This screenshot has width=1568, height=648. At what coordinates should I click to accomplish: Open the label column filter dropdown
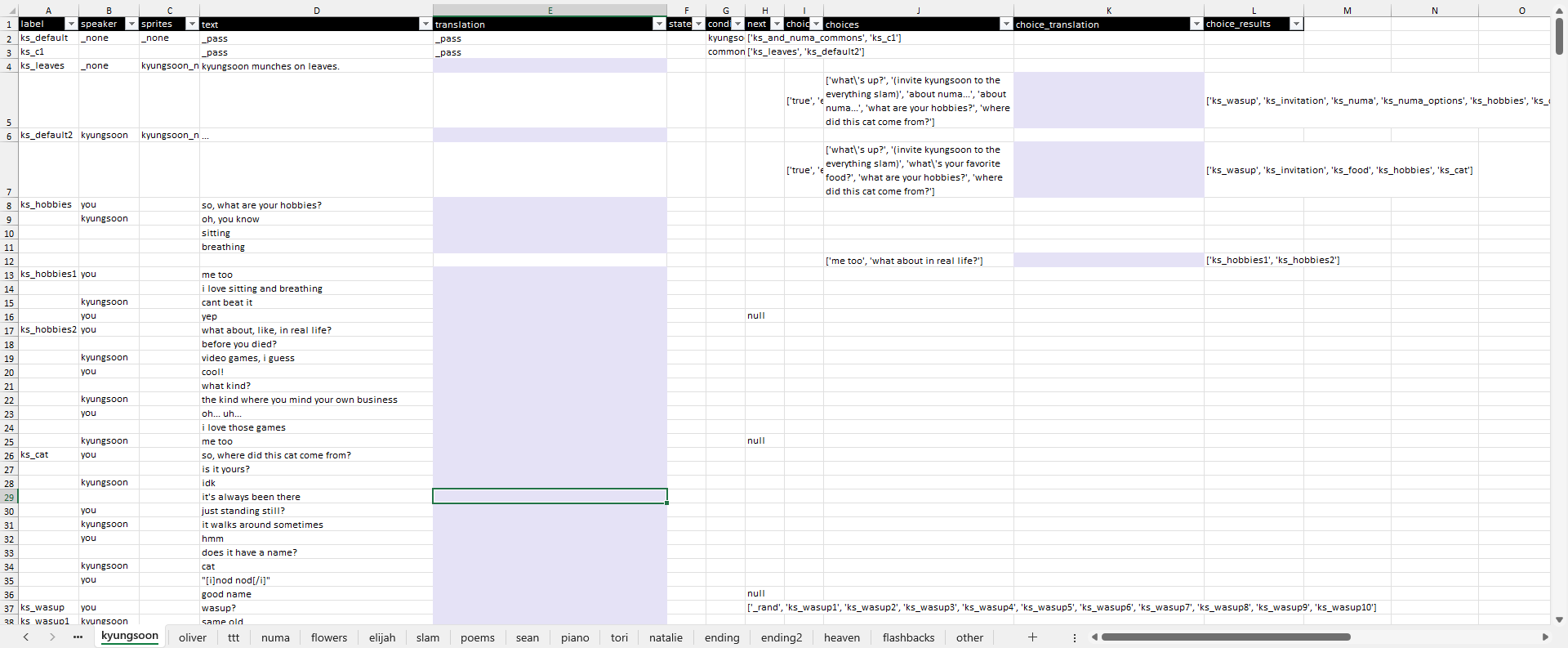click(71, 25)
